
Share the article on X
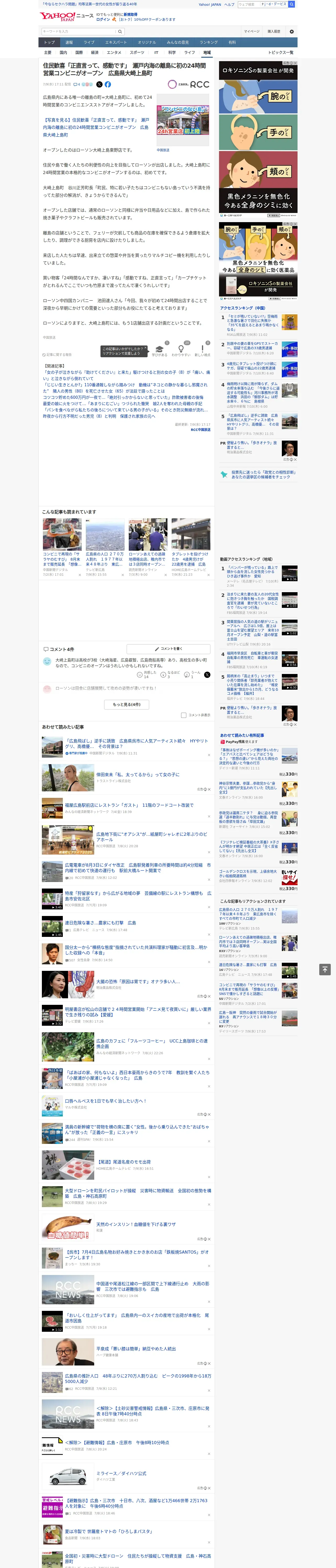tap(99, 85)
